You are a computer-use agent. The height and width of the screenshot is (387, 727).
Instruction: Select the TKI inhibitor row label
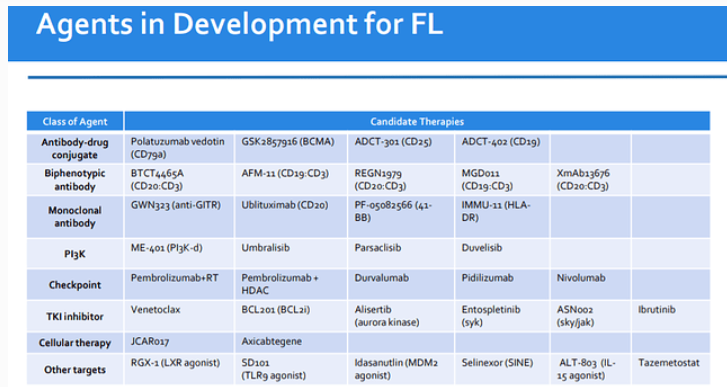click(x=75, y=316)
